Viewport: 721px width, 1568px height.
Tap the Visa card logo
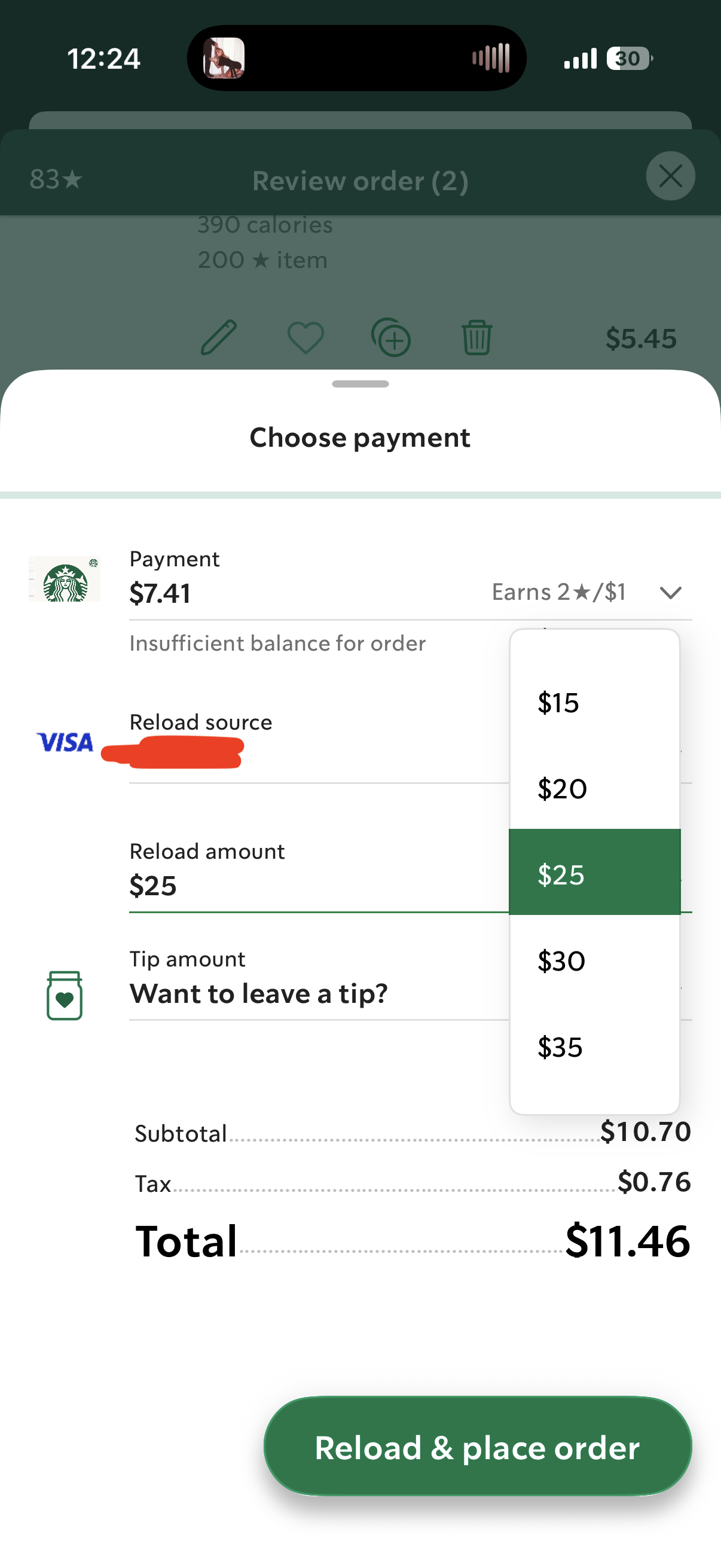tap(65, 742)
